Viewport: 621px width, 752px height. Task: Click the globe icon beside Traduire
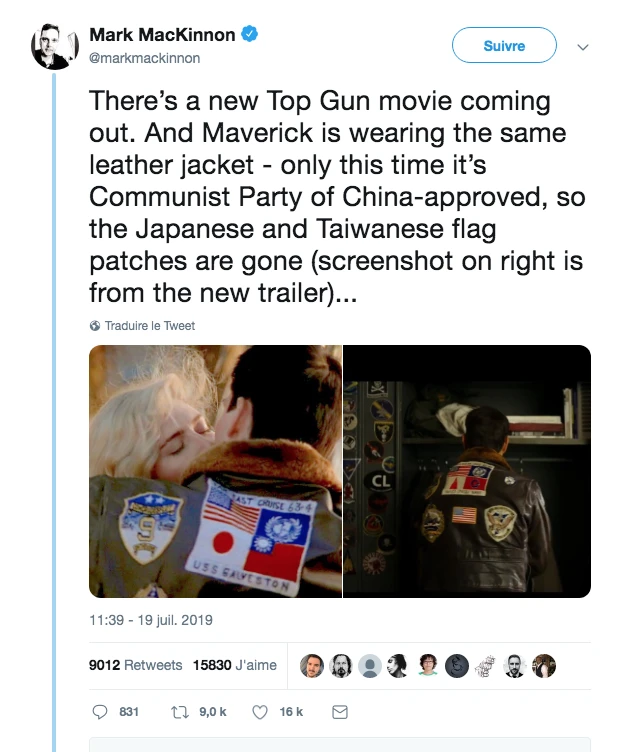pyautogui.click(x=95, y=326)
